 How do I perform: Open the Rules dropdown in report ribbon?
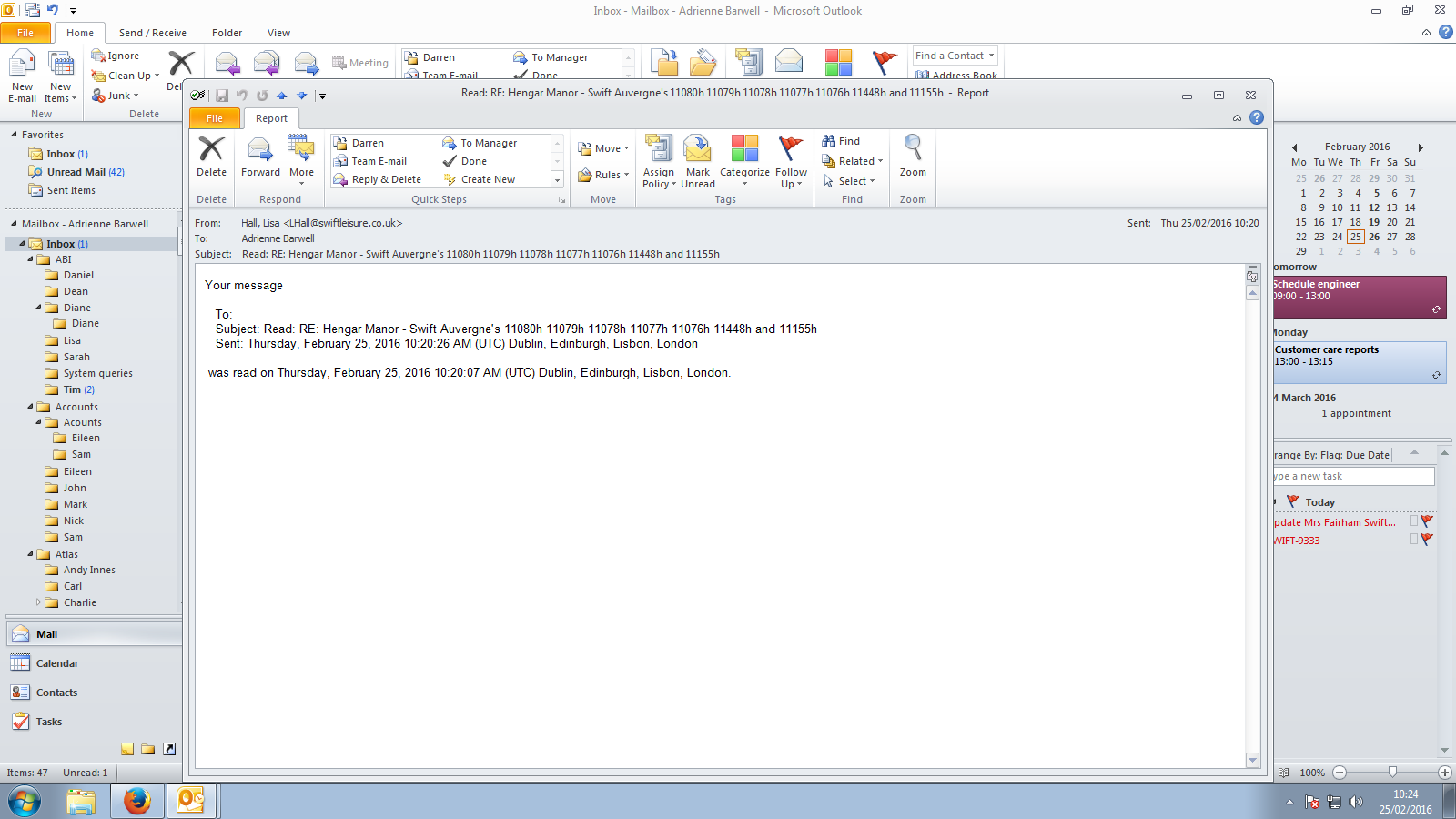pos(603,175)
